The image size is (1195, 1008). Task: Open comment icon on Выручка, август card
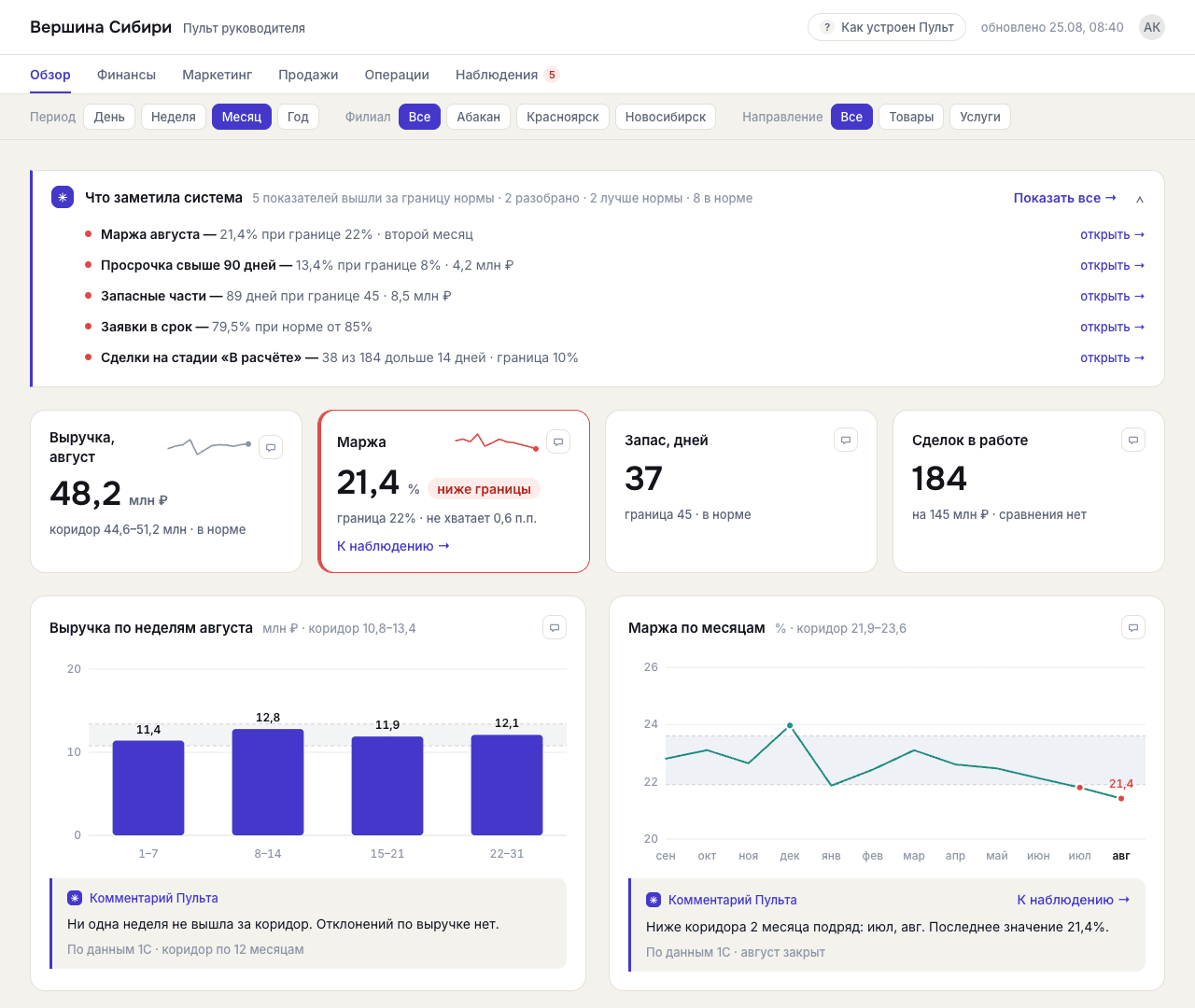271,448
